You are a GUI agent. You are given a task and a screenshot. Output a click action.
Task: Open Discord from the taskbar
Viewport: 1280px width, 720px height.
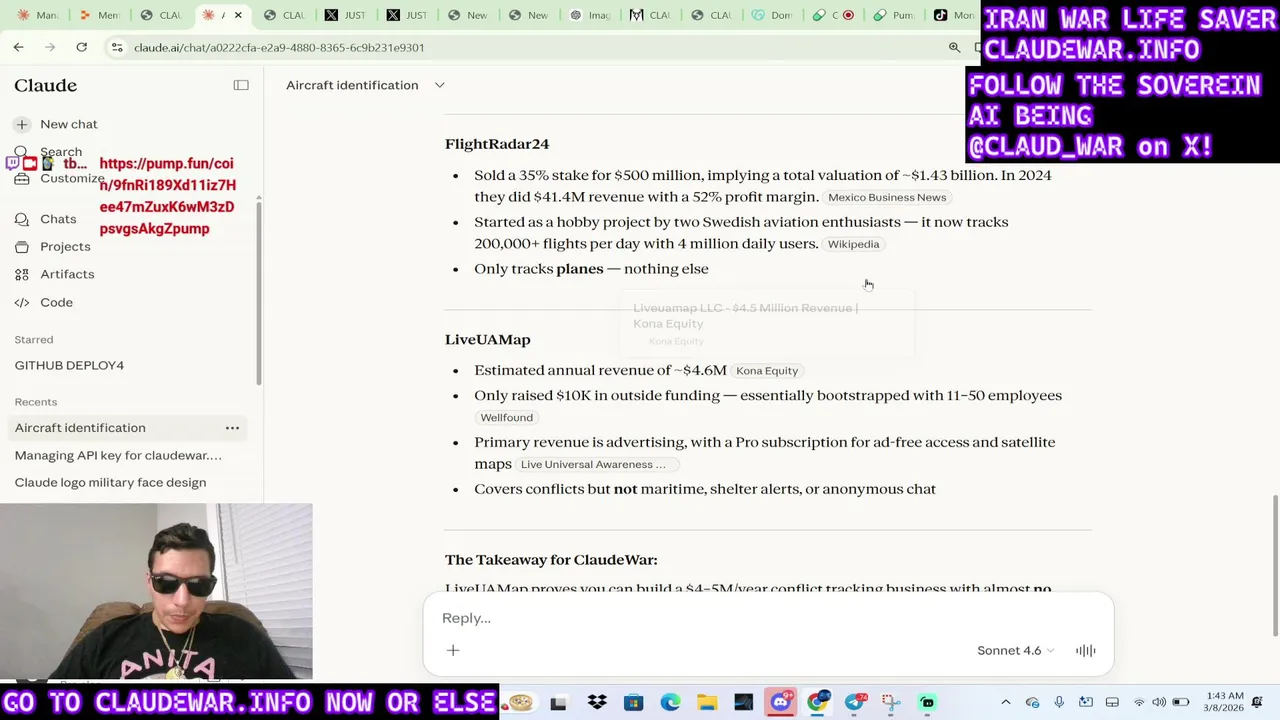(x=781, y=703)
